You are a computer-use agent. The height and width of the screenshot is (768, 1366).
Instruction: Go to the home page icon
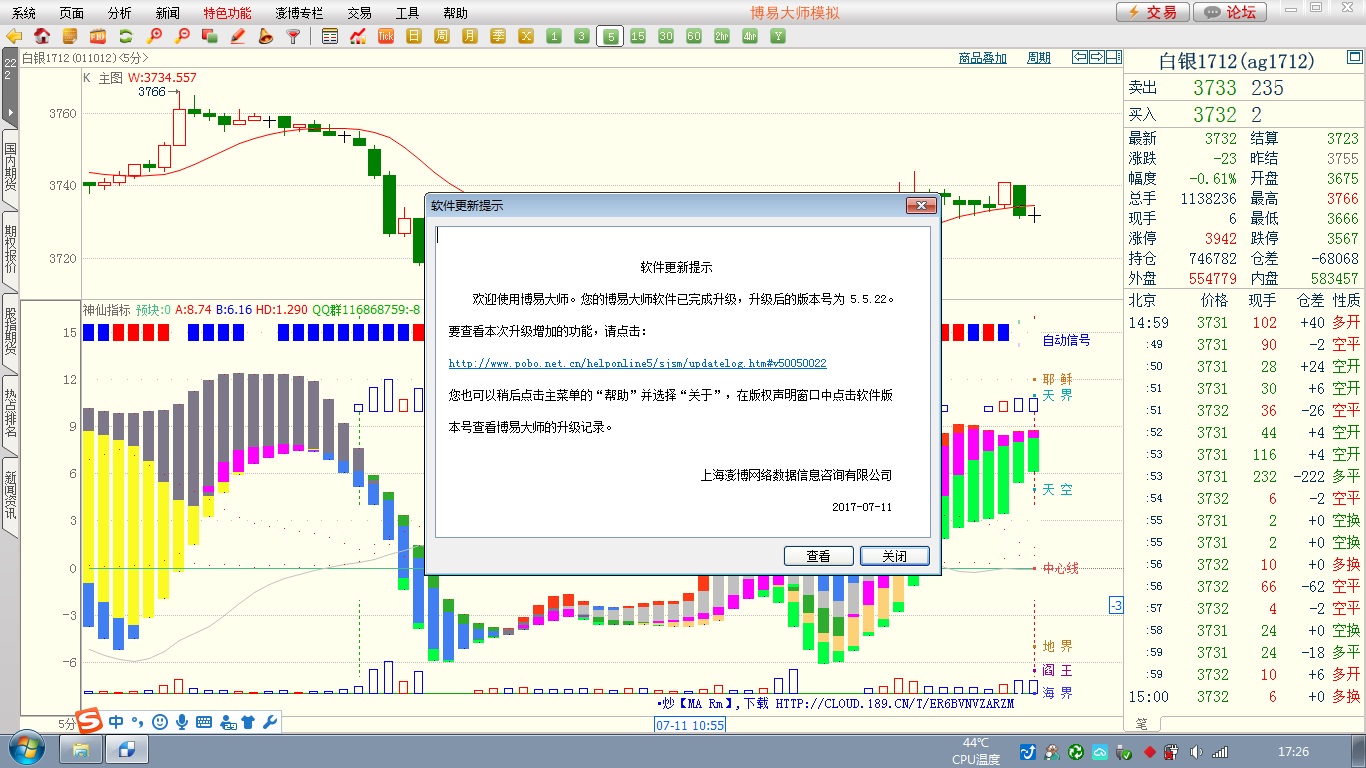[42, 36]
